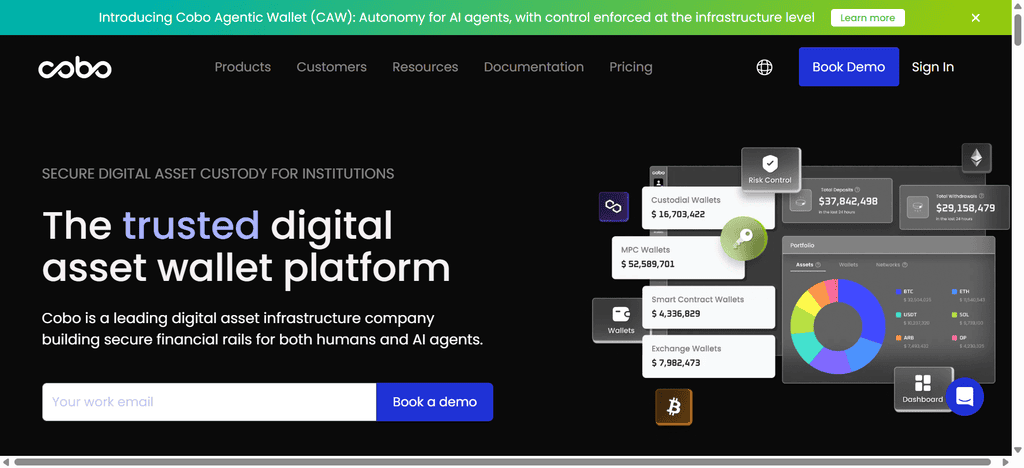This screenshot has height=468, width=1024.
Task: Click the Cobo logo
Action: coord(74,67)
